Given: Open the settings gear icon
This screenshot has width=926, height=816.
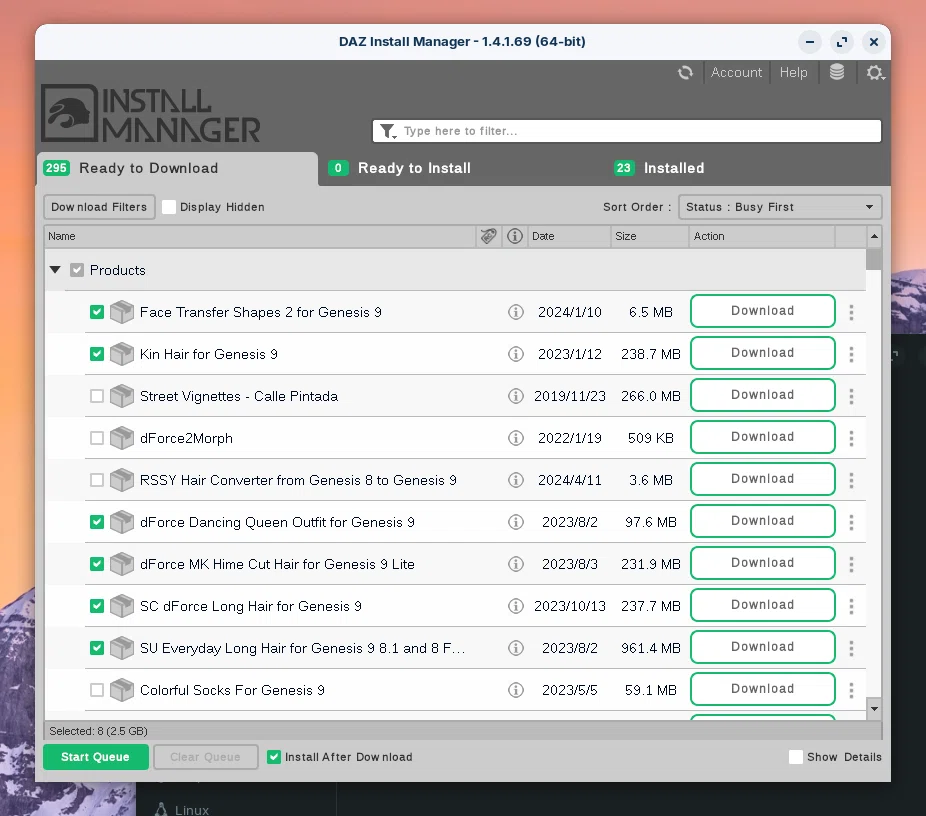Looking at the screenshot, I should click(x=875, y=73).
